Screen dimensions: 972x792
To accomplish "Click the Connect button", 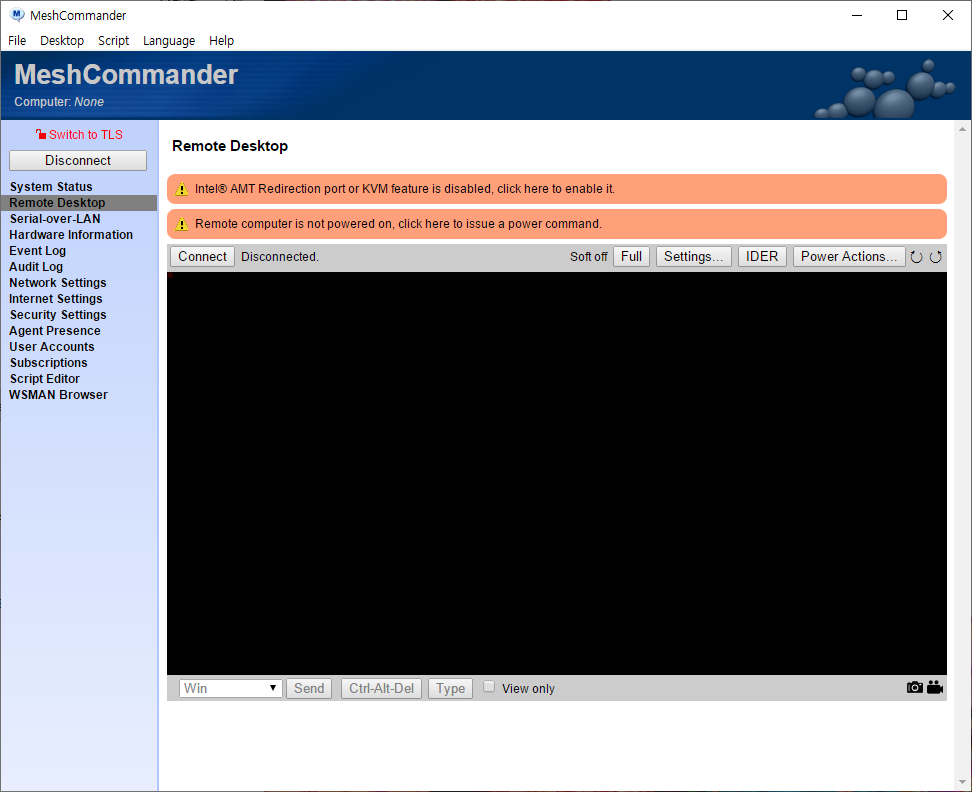I will [x=202, y=257].
